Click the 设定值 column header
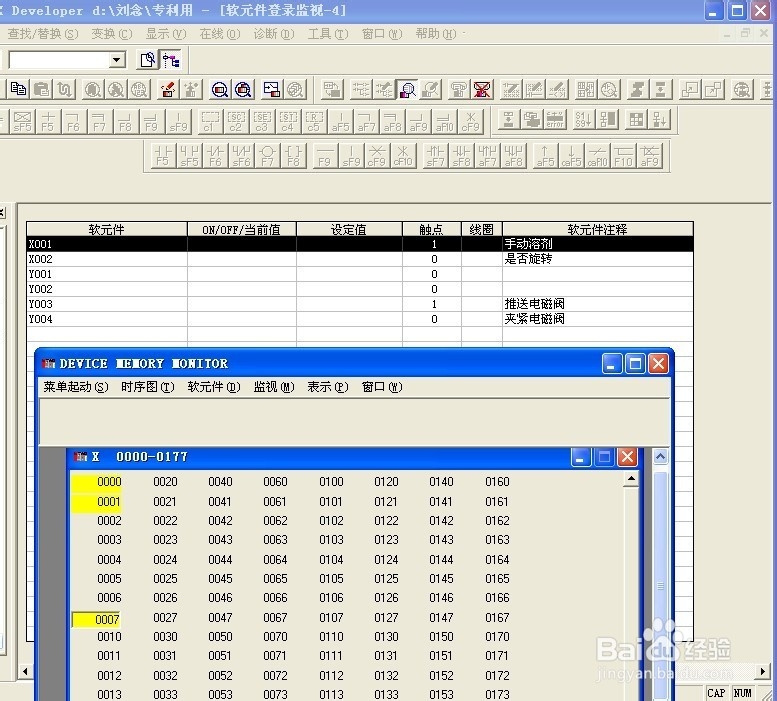This screenshot has width=777, height=701. [349, 229]
